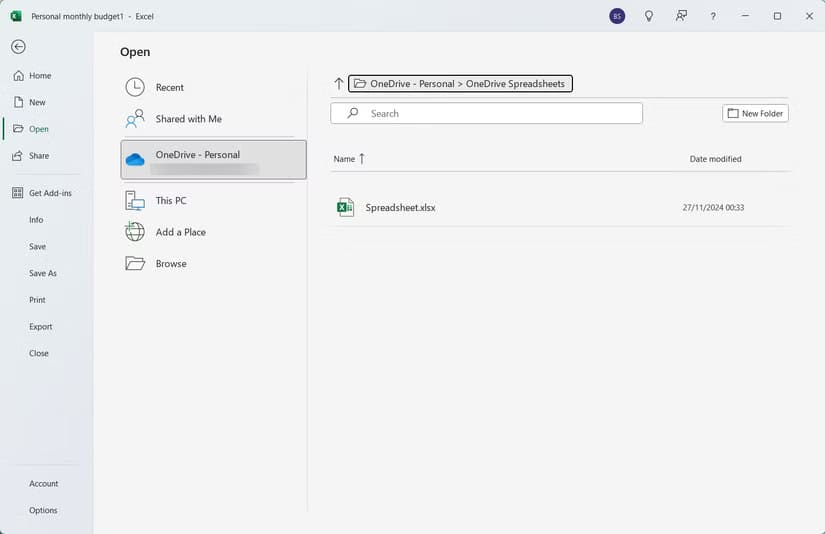Click the Excel logo in title bar
825x534 pixels.
tap(16, 16)
